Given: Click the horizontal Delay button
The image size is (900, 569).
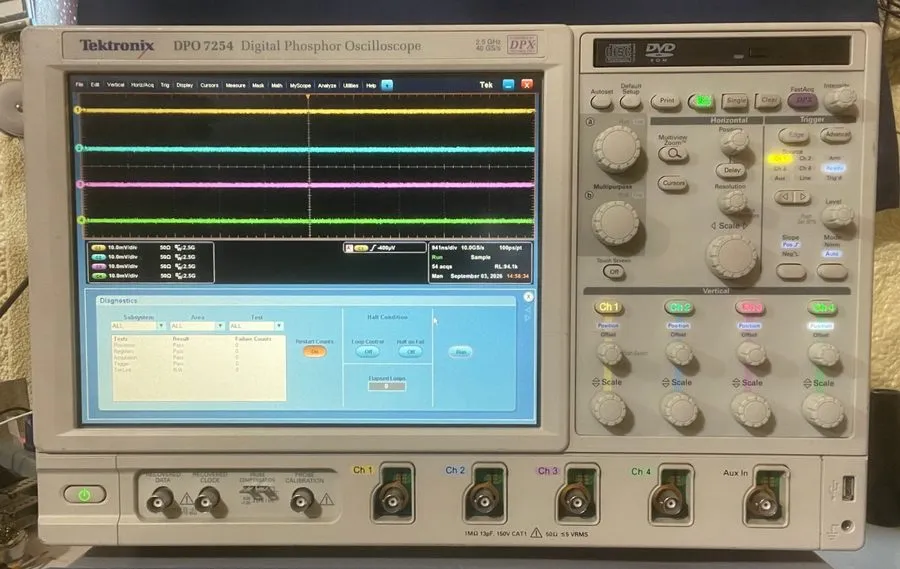Looking at the screenshot, I should pos(731,170).
